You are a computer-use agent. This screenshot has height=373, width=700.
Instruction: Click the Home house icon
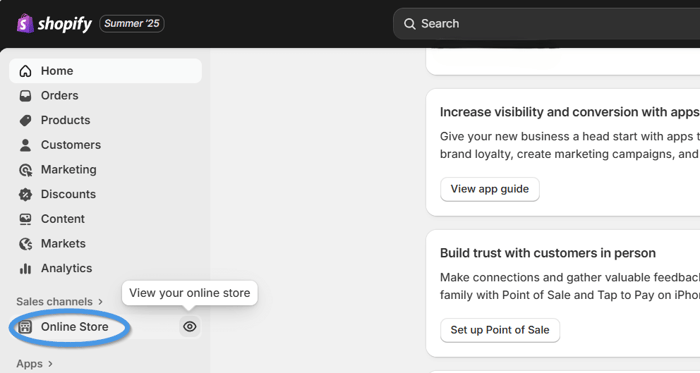tap(25, 71)
